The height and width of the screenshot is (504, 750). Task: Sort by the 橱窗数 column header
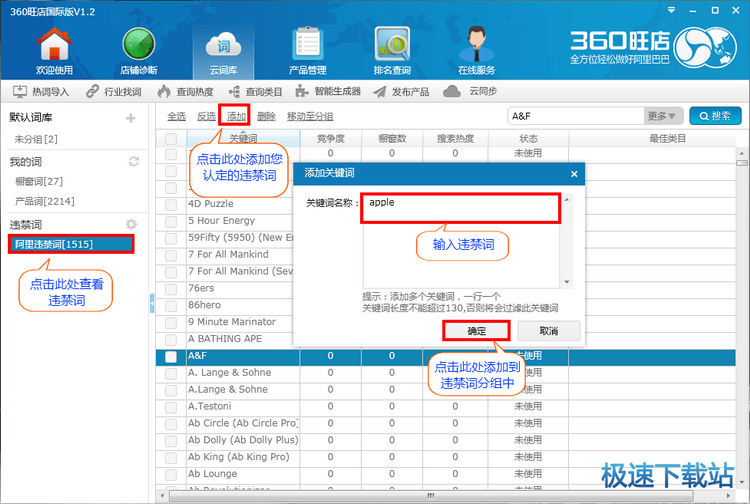392,139
